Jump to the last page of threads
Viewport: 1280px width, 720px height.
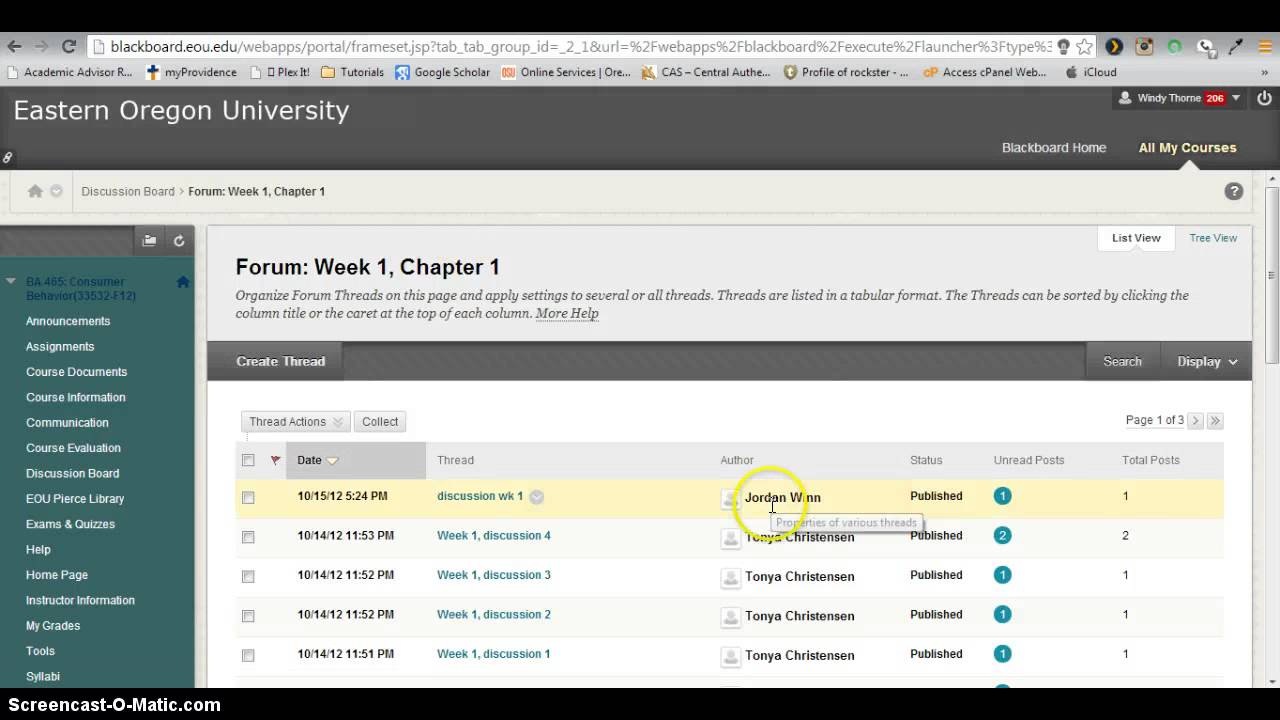click(x=1215, y=421)
